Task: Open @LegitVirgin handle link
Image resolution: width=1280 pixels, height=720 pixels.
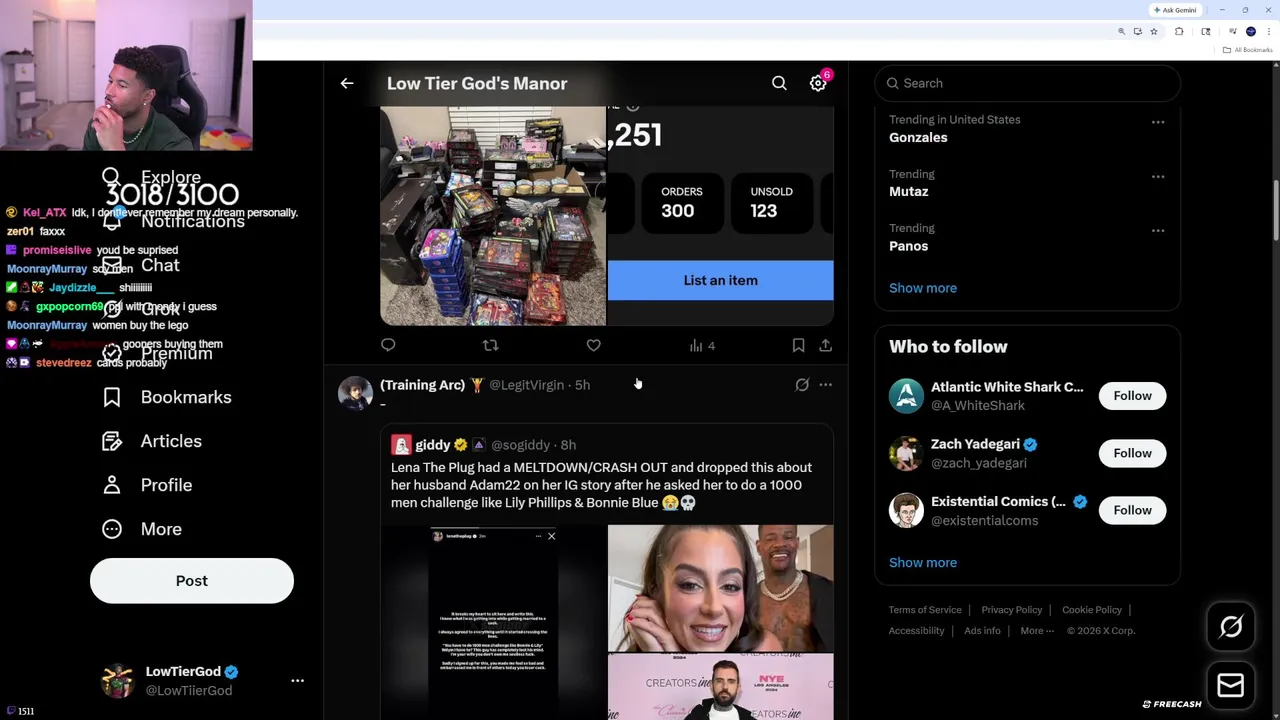Action: click(x=526, y=385)
